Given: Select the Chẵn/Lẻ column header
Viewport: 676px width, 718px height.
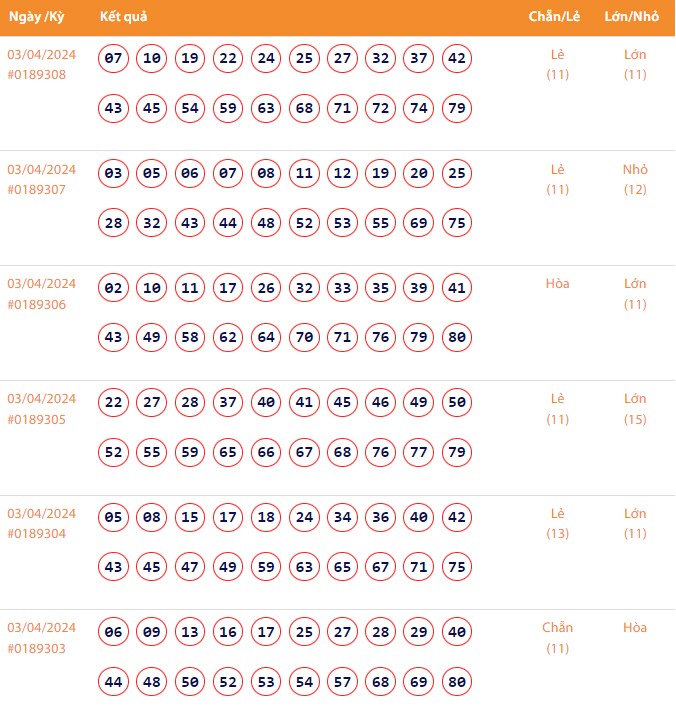Looking at the screenshot, I should pos(556,17).
